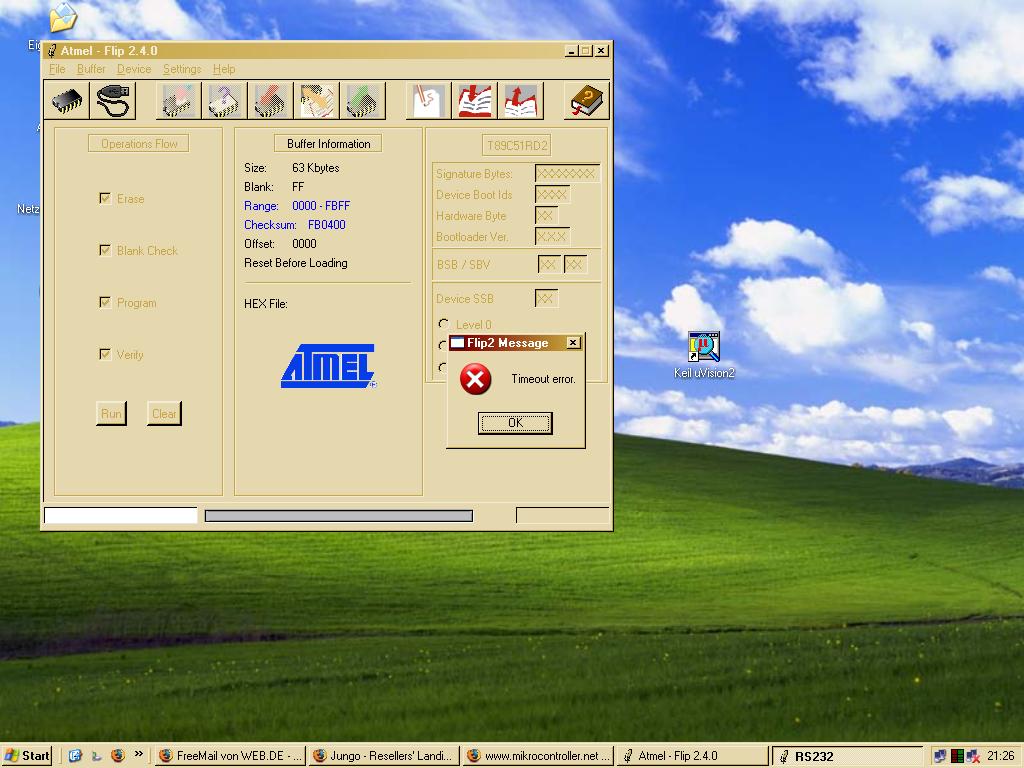Open the Buffer menu
This screenshot has height=768, width=1024.
91,69
